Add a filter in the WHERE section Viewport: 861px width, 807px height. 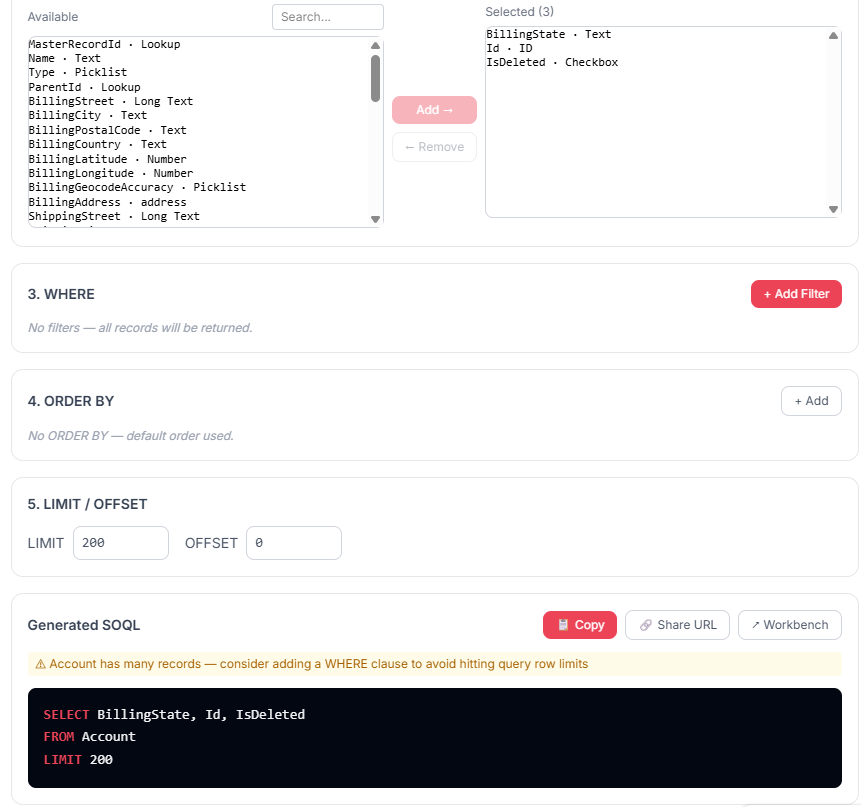coord(796,293)
